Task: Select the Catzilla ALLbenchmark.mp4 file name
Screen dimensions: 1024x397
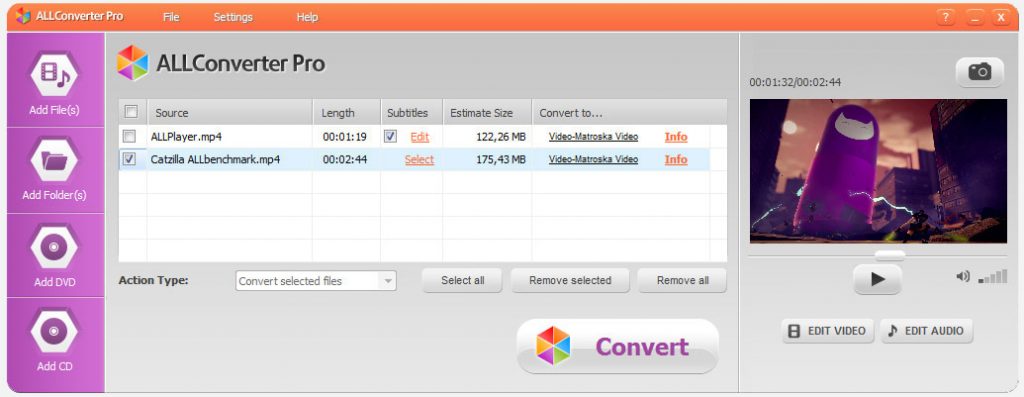Action: [215, 159]
